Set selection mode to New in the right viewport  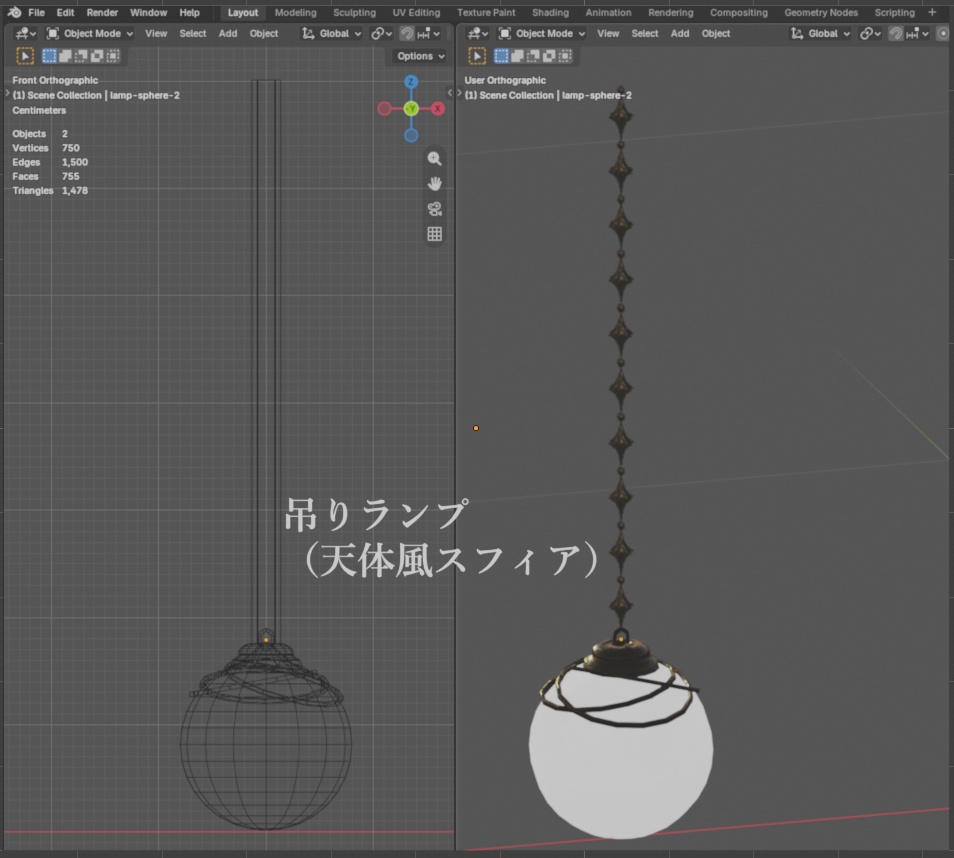pos(501,56)
